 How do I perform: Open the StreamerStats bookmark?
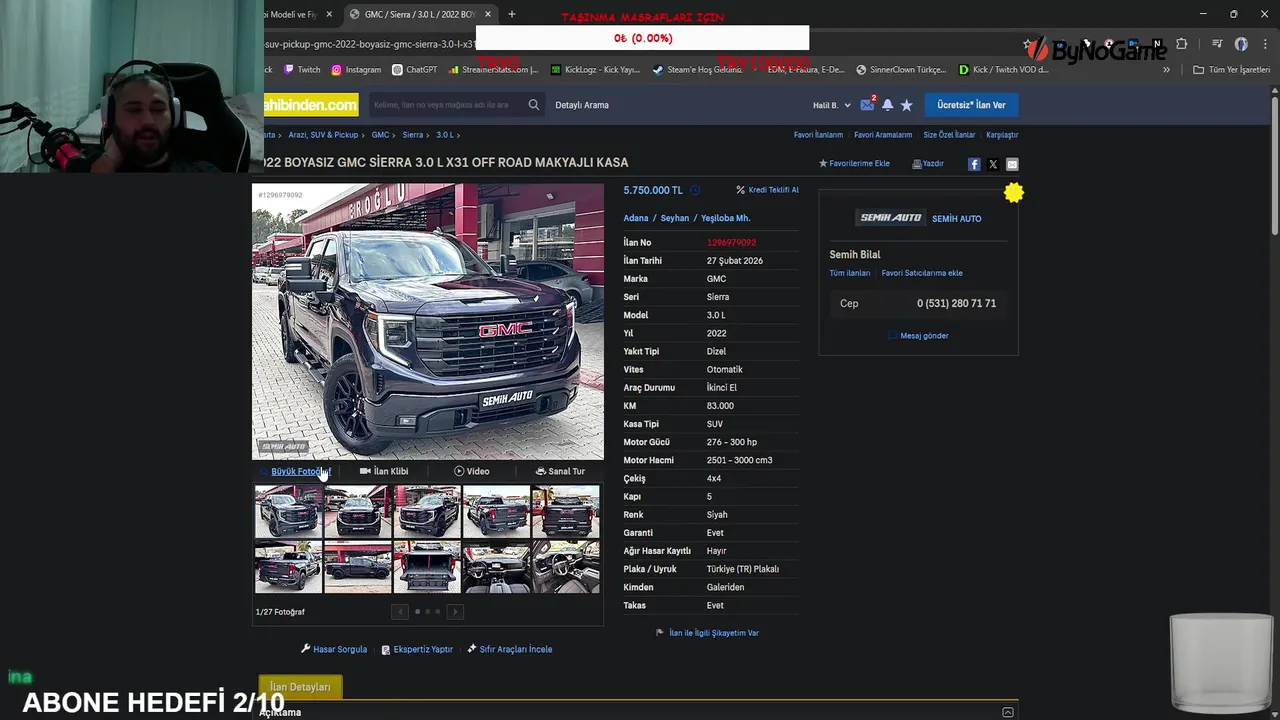pyautogui.click(x=494, y=70)
